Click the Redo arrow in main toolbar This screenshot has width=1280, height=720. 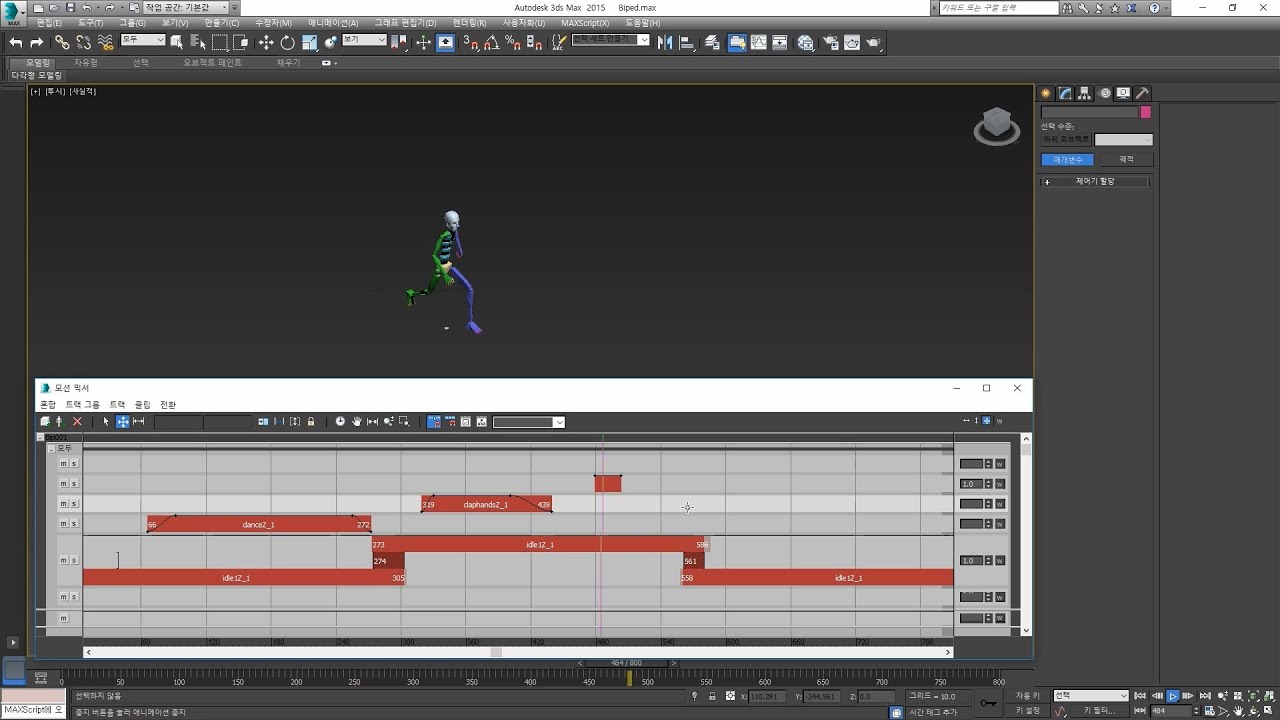pyautogui.click(x=36, y=43)
